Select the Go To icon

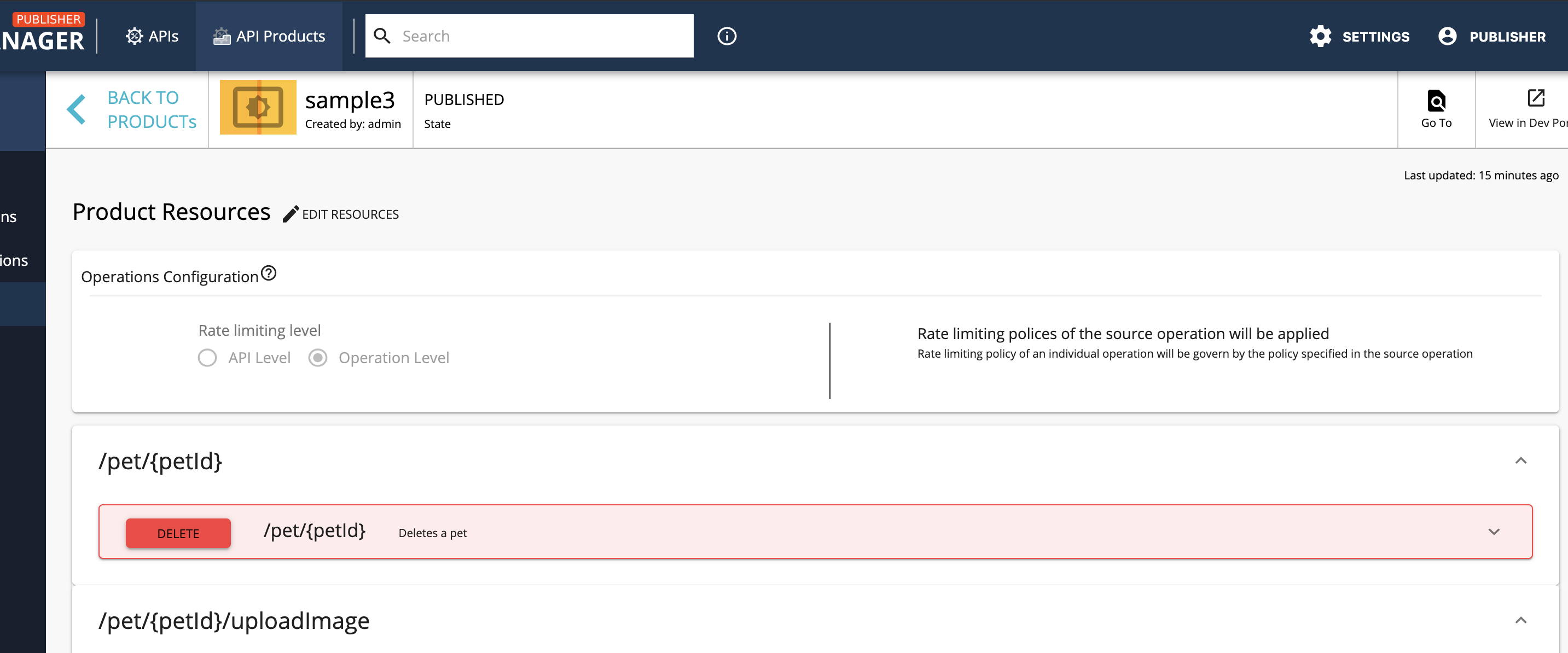pyautogui.click(x=1437, y=101)
